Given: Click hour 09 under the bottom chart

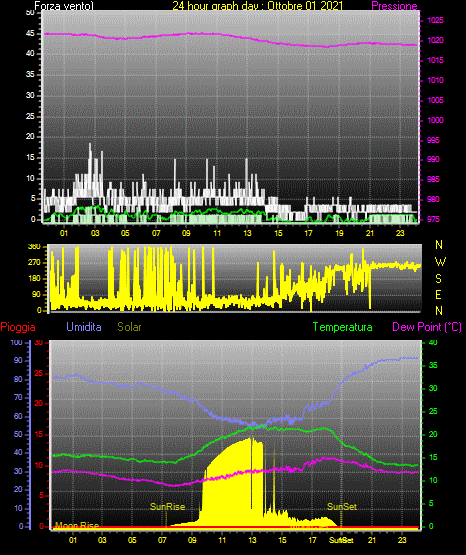Looking at the screenshot, I should (192, 540).
